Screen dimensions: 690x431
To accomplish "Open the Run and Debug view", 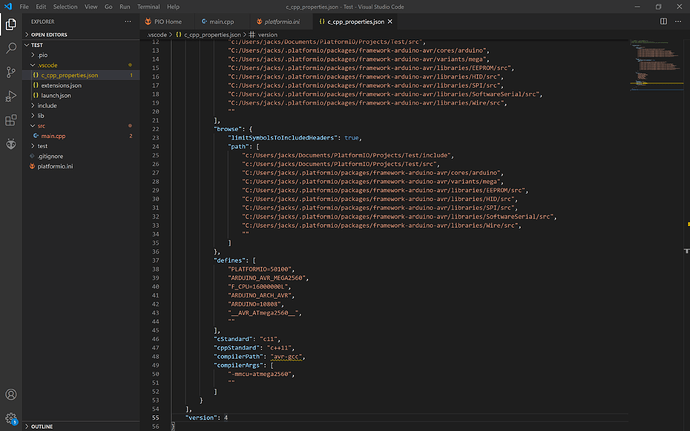I will coord(11,96).
